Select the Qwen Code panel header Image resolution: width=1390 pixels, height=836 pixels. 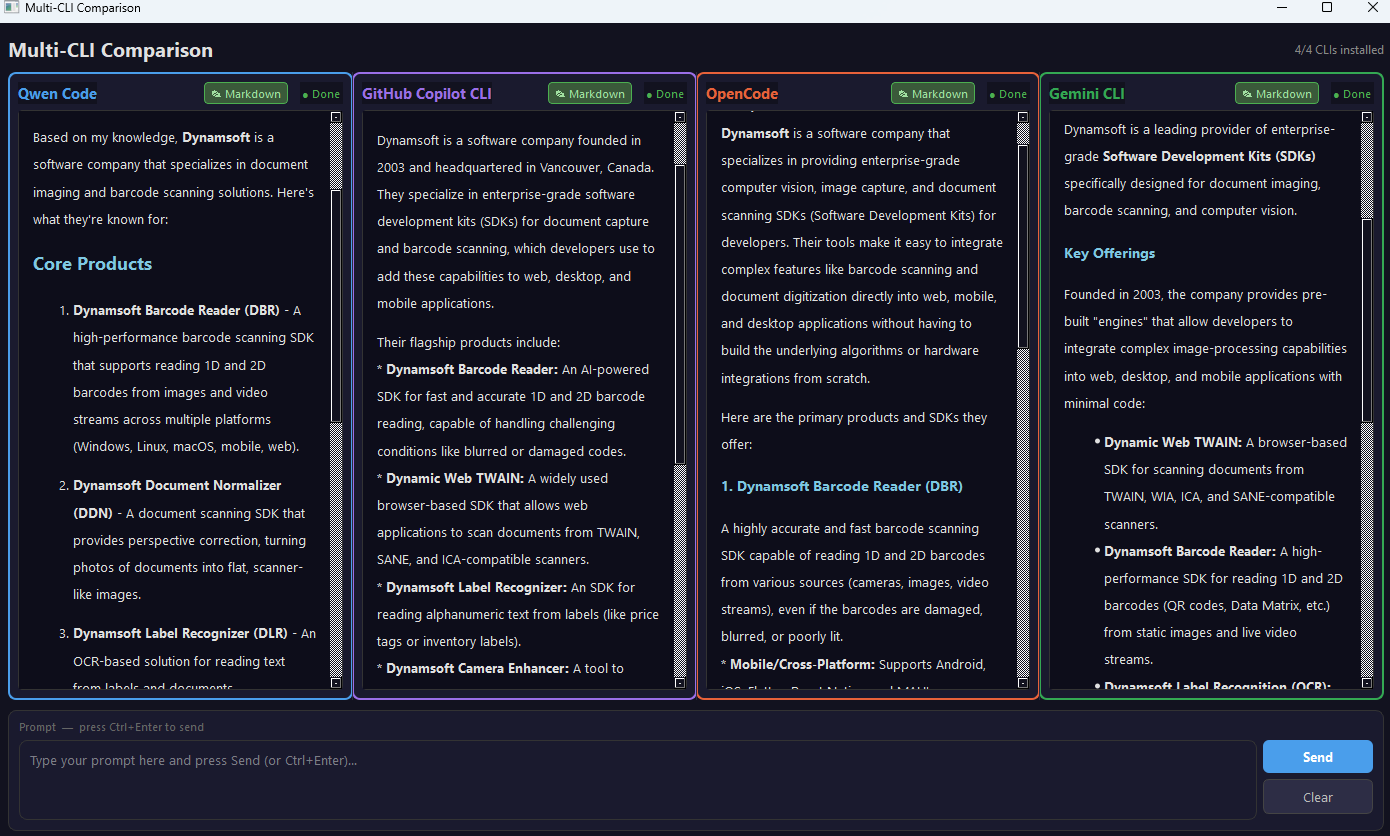(x=57, y=94)
